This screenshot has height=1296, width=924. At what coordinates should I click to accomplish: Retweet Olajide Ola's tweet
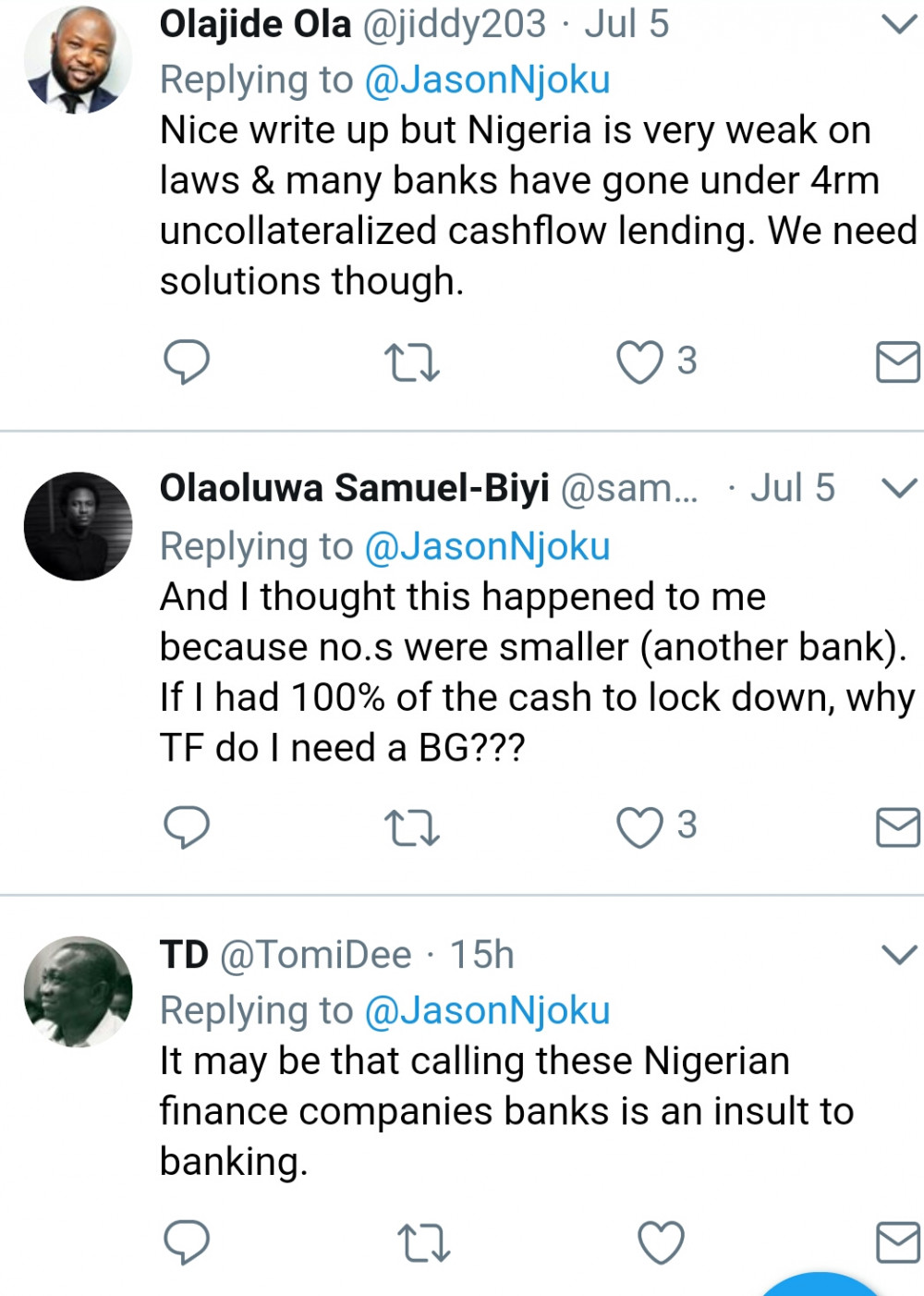[x=411, y=362]
